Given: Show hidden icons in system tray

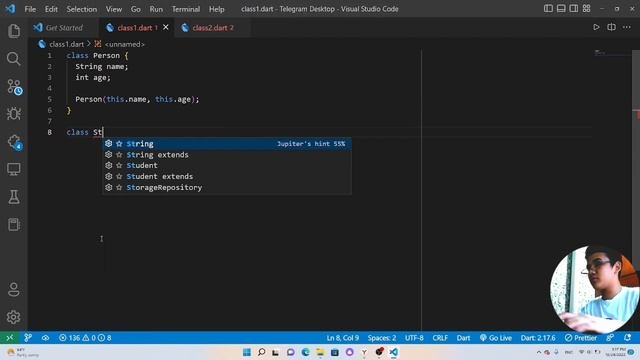Looking at the screenshot, I should pyautogui.click(x=539, y=352).
